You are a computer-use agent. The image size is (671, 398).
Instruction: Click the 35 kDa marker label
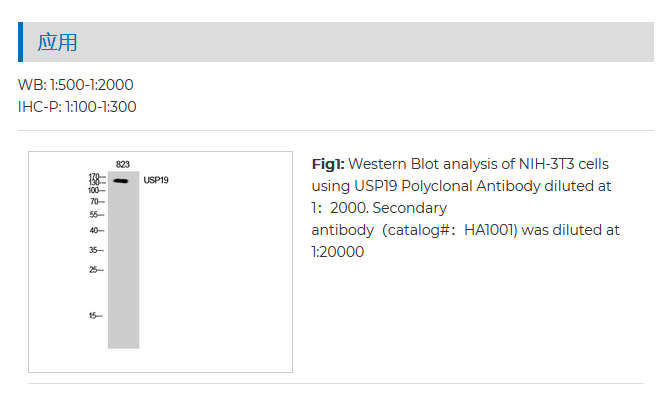pos(94,250)
